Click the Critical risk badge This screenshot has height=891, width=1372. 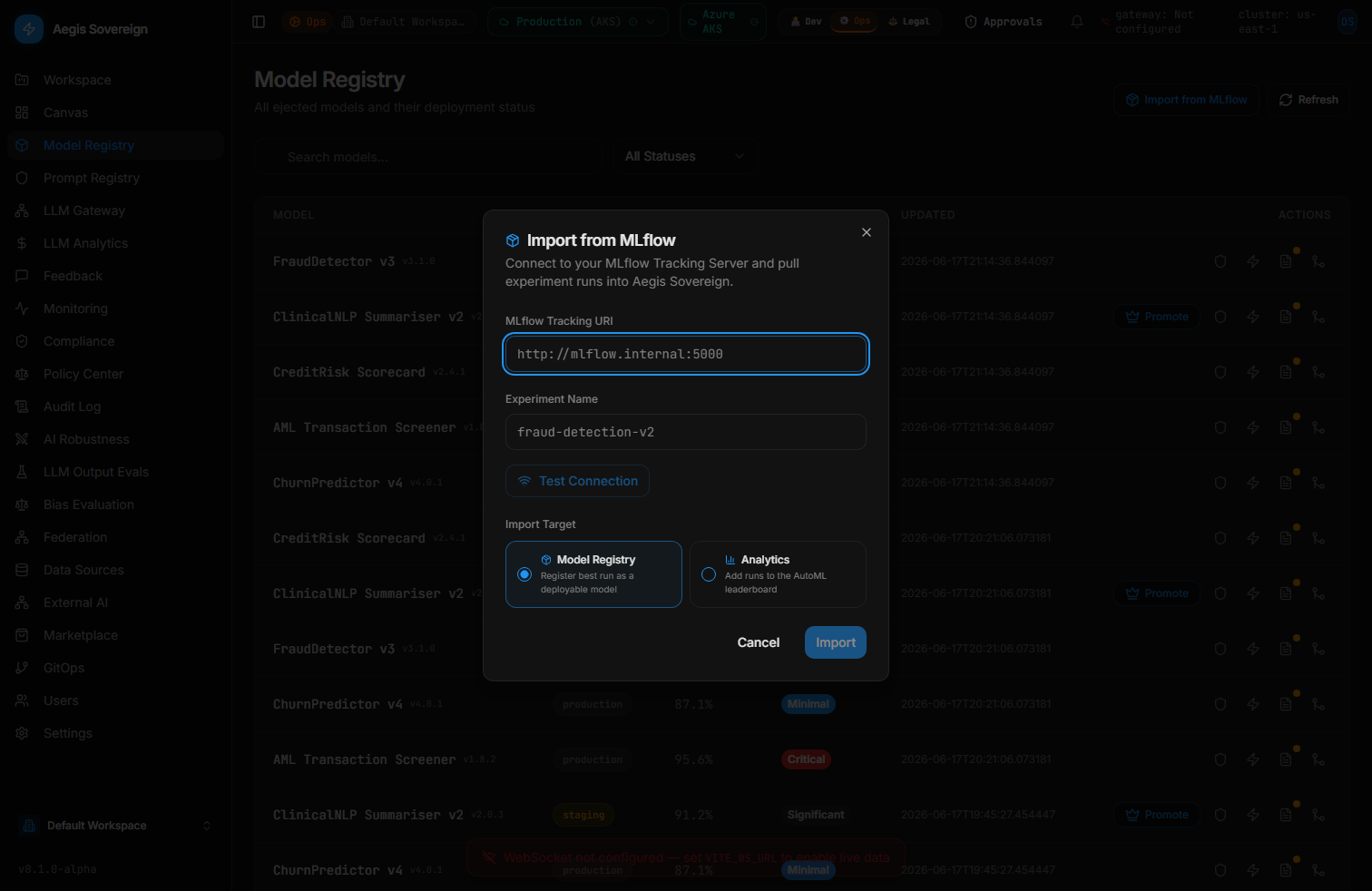(x=807, y=759)
